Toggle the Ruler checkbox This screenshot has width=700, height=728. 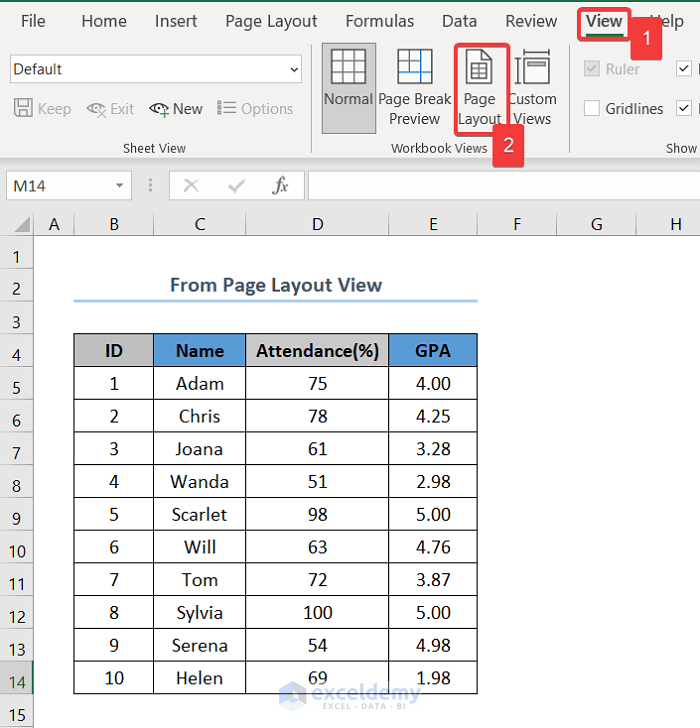[x=591, y=69]
